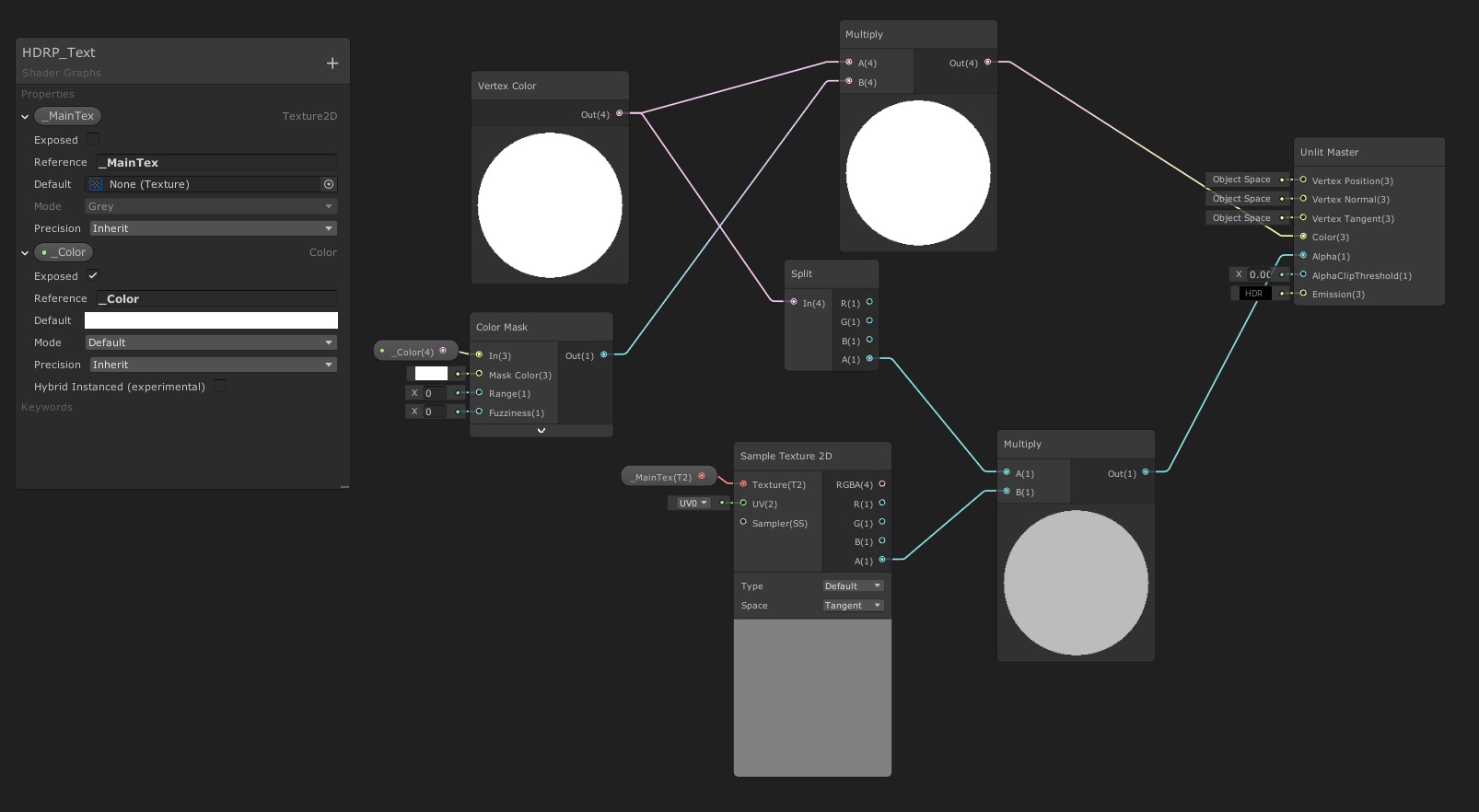Open texture picker for _MainTex Default

tap(329, 184)
